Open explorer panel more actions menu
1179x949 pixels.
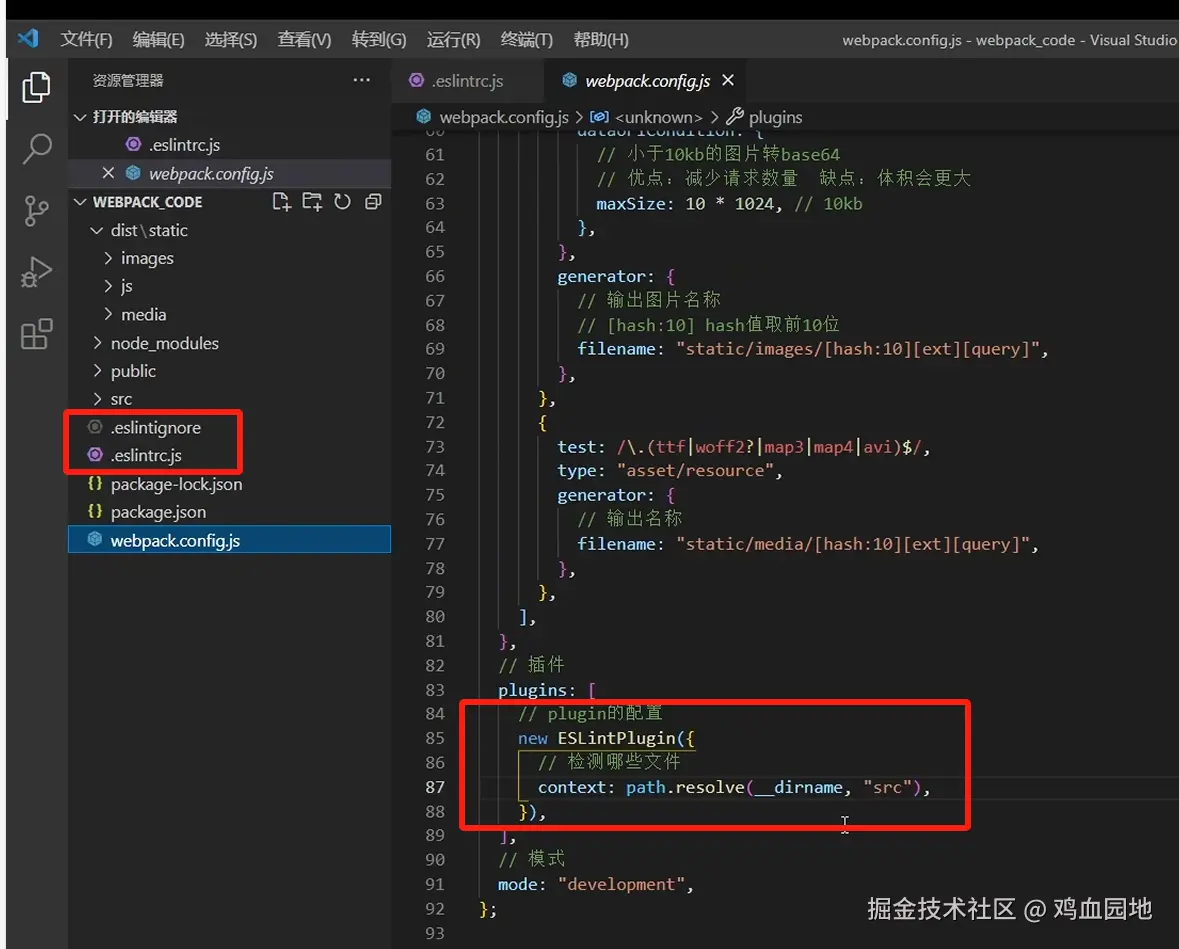(x=362, y=80)
